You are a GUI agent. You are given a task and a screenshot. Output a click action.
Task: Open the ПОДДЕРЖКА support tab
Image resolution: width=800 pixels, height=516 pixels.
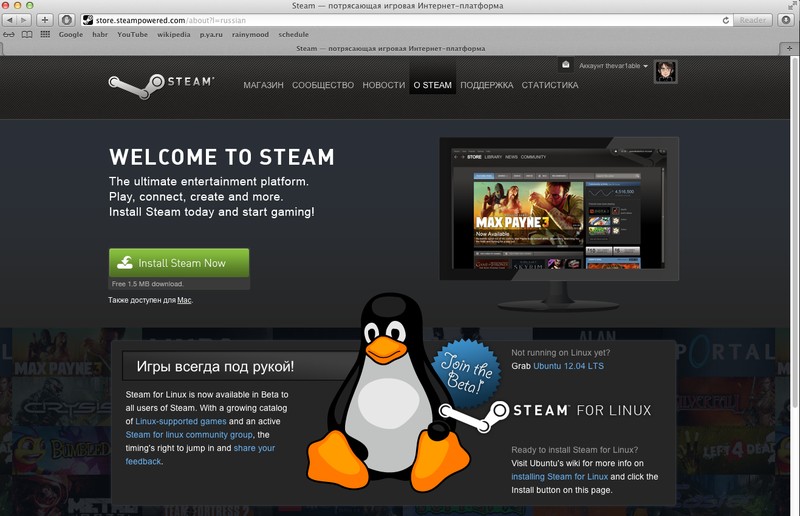[487, 85]
